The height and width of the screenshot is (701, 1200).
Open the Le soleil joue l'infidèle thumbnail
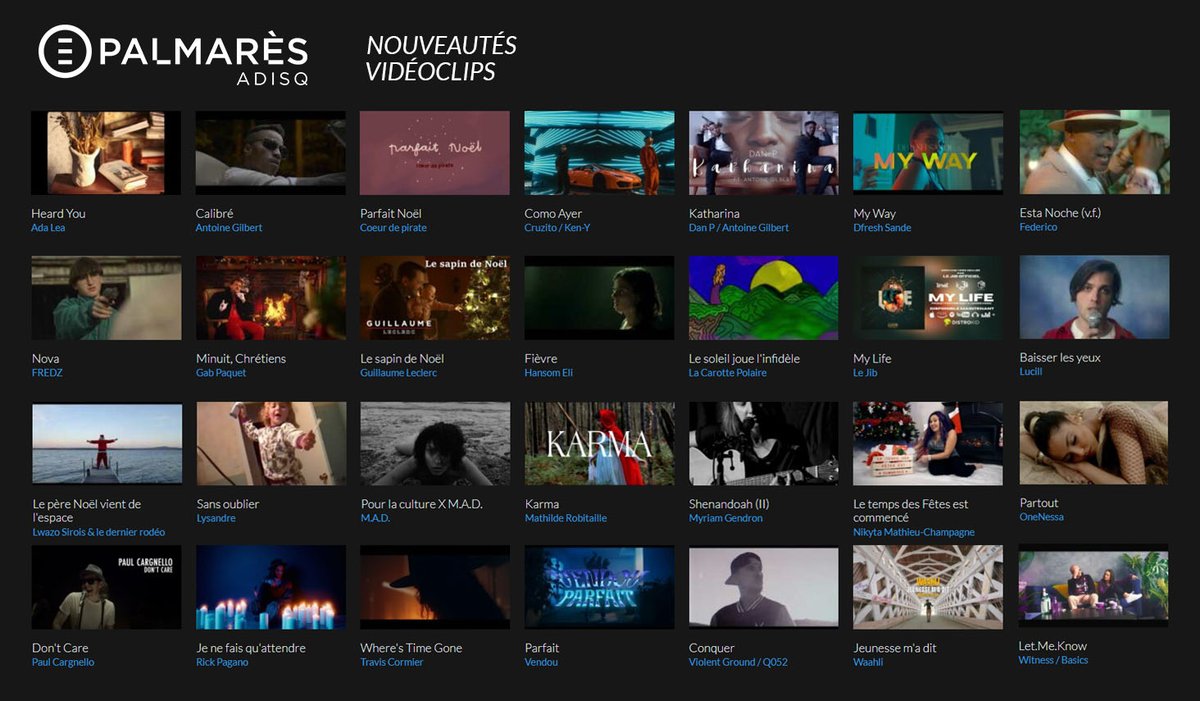point(764,298)
